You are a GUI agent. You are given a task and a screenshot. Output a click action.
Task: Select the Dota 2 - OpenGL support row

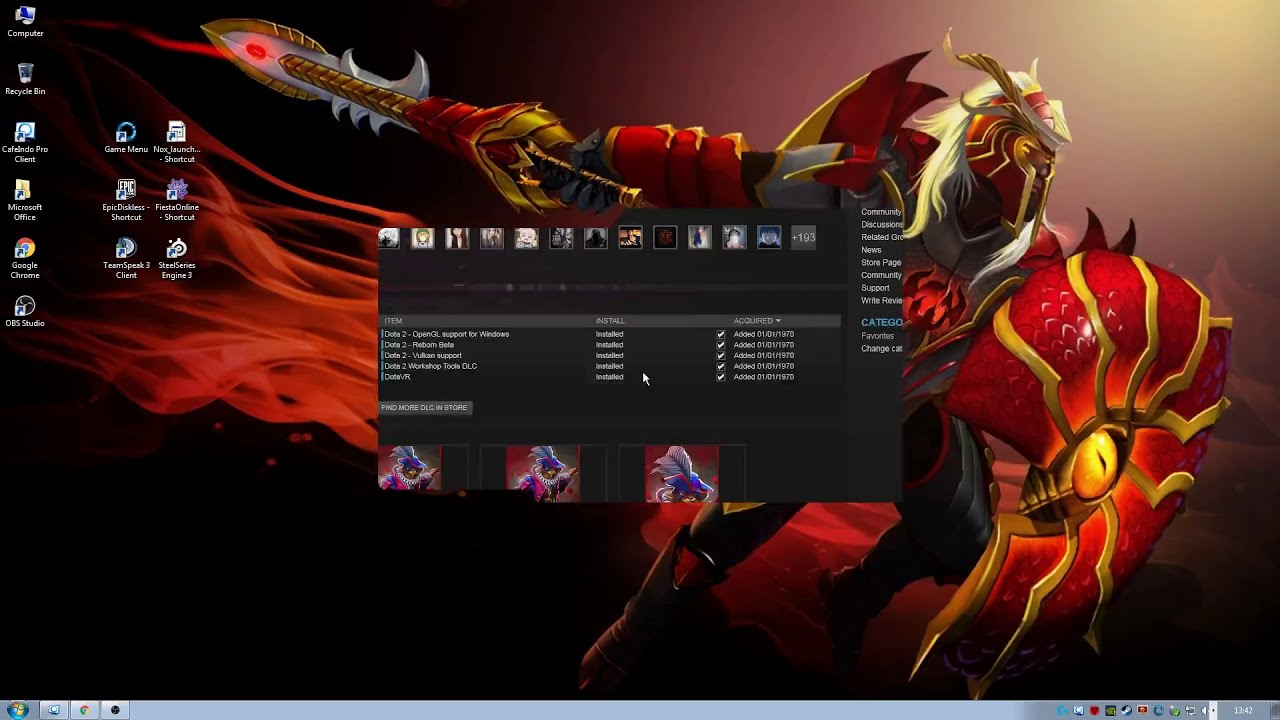(x=610, y=334)
